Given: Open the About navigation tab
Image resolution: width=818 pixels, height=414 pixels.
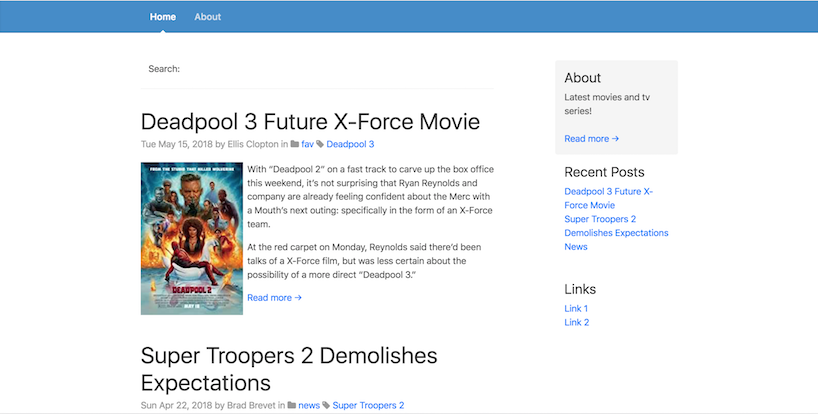Looking at the screenshot, I should [208, 17].
